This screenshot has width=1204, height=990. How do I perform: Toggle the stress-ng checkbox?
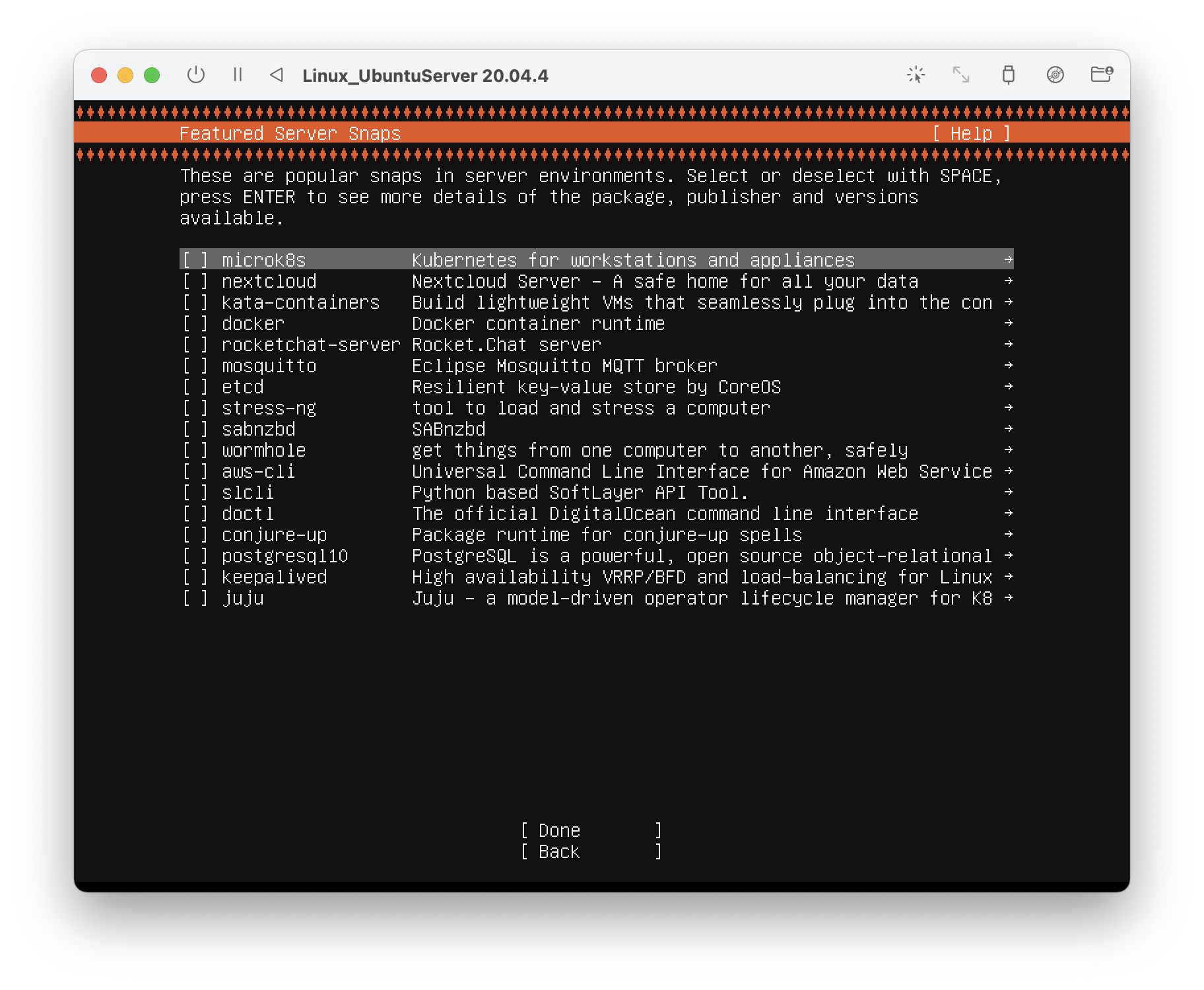click(195, 408)
